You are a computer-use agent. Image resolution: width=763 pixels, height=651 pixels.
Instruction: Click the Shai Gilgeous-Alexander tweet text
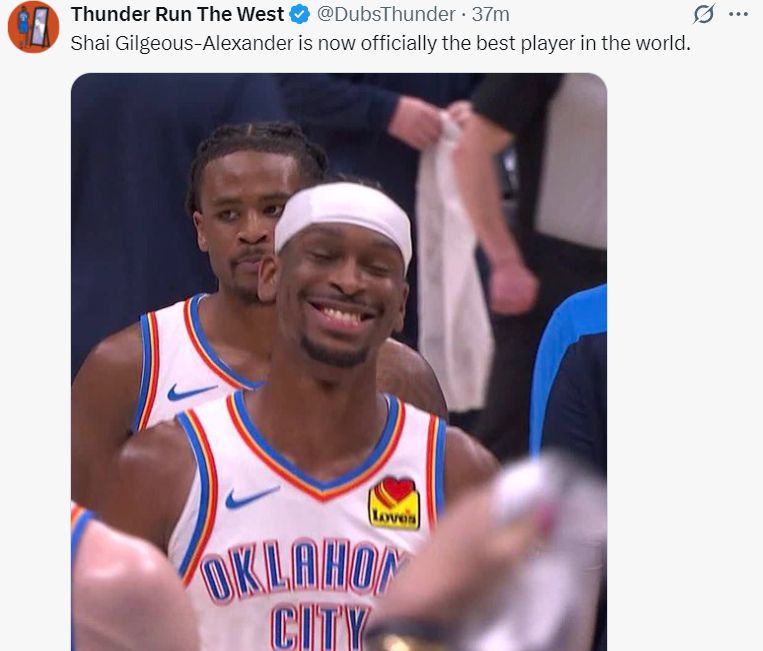(381, 43)
